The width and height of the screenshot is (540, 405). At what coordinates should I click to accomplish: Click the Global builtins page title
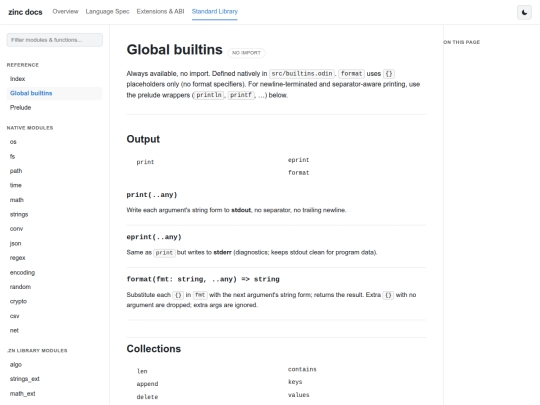pyautogui.click(x=175, y=50)
